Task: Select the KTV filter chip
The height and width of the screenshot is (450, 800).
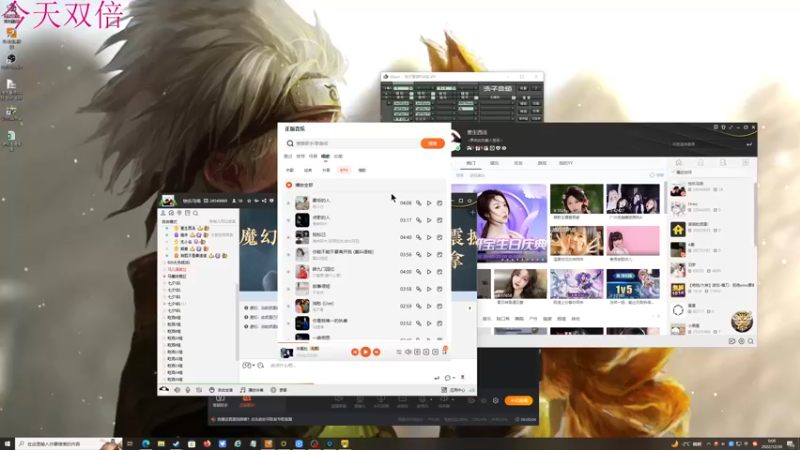Action: tap(344, 170)
